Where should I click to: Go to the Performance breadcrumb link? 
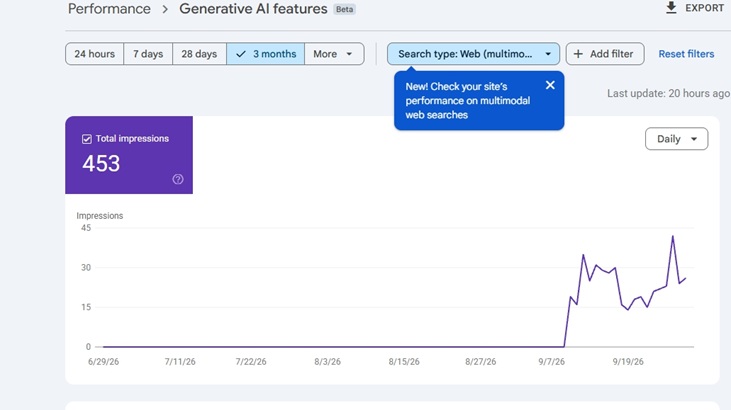[109, 8]
